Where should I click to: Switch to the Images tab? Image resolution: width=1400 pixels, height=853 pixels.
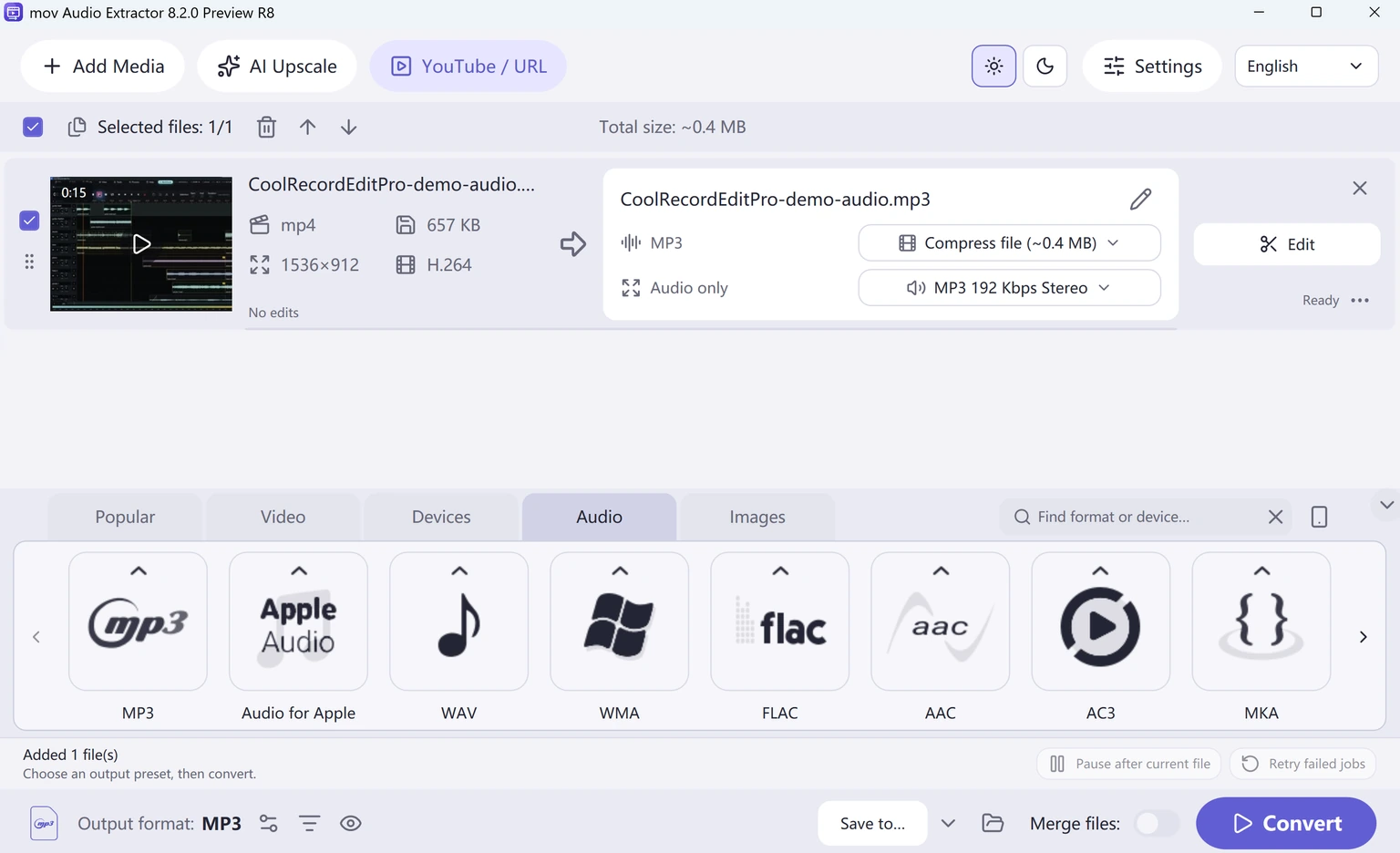pos(757,517)
